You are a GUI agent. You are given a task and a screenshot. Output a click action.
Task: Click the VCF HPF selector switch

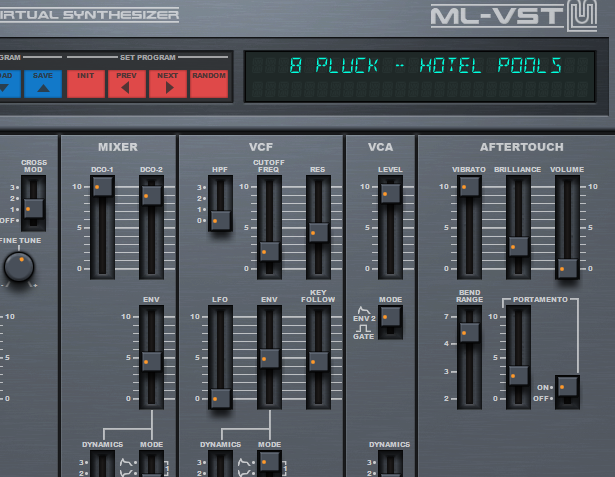pyautogui.click(x=221, y=220)
